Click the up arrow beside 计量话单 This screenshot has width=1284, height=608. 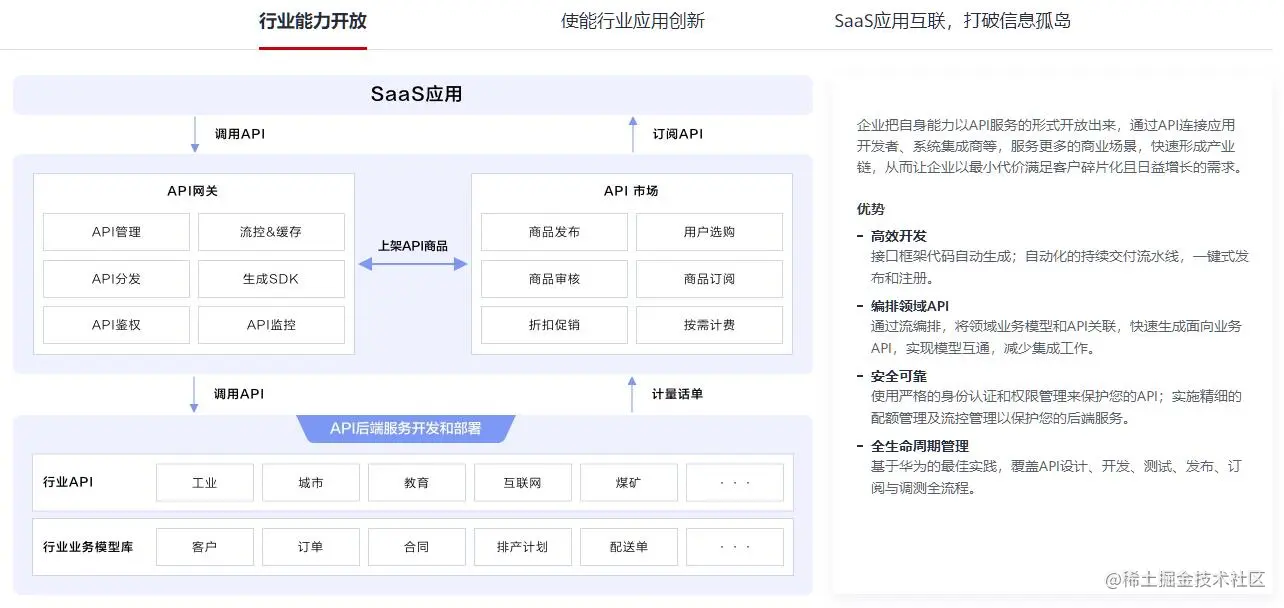tap(632, 394)
